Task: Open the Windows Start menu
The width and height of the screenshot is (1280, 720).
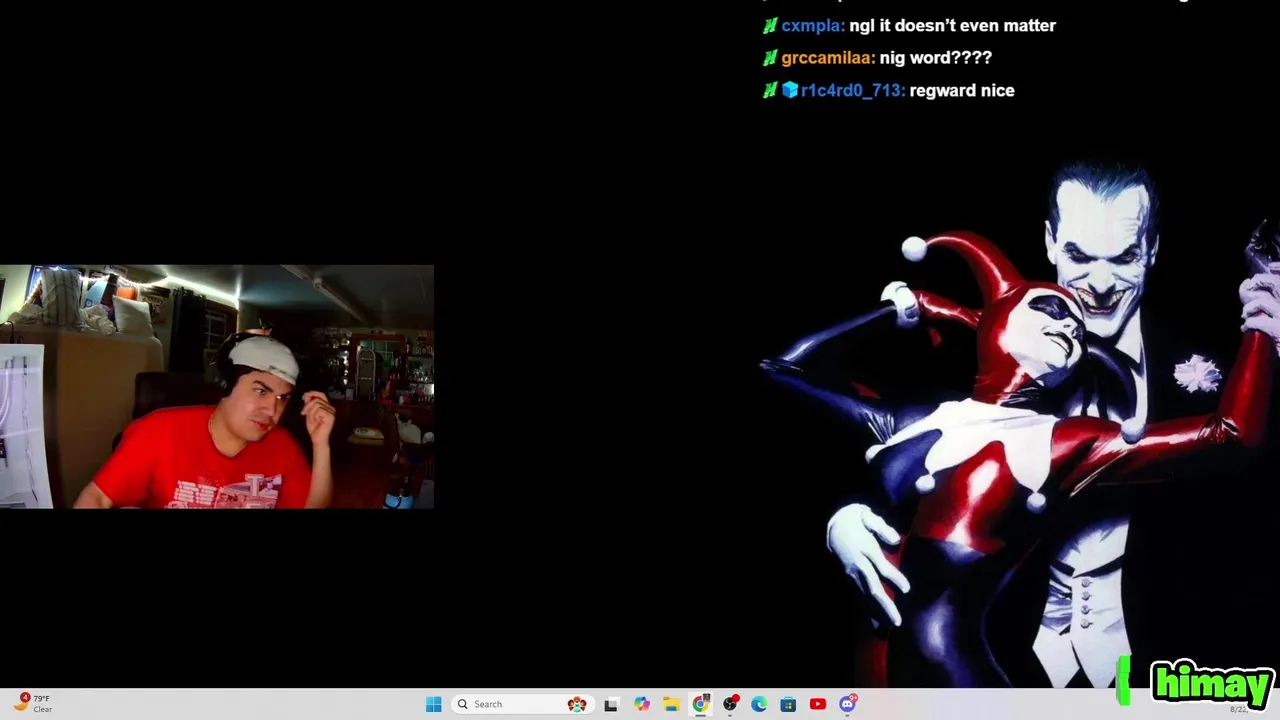Action: click(x=433, y=704)
